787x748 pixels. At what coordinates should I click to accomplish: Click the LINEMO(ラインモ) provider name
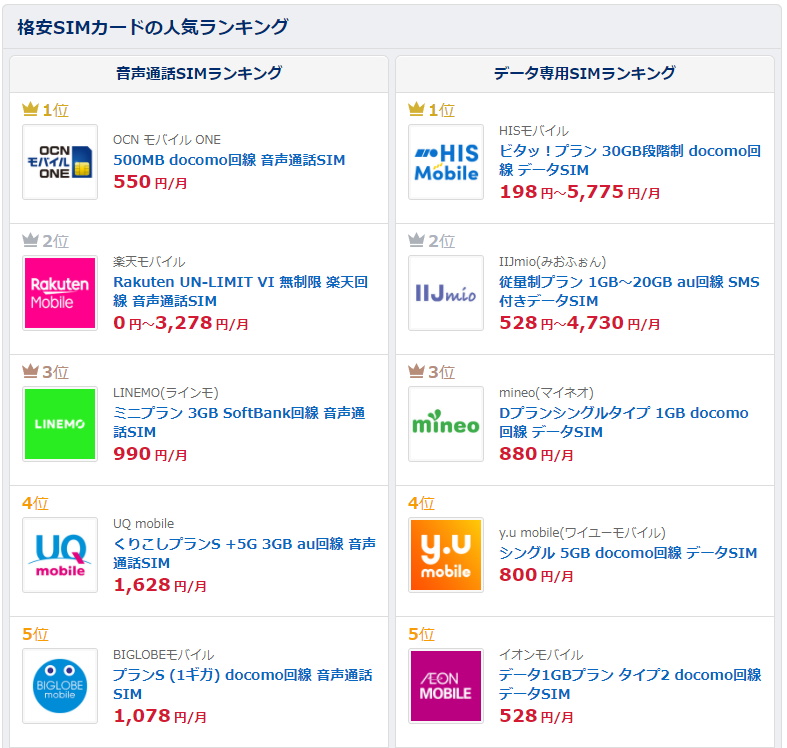[x=166, y=393]
